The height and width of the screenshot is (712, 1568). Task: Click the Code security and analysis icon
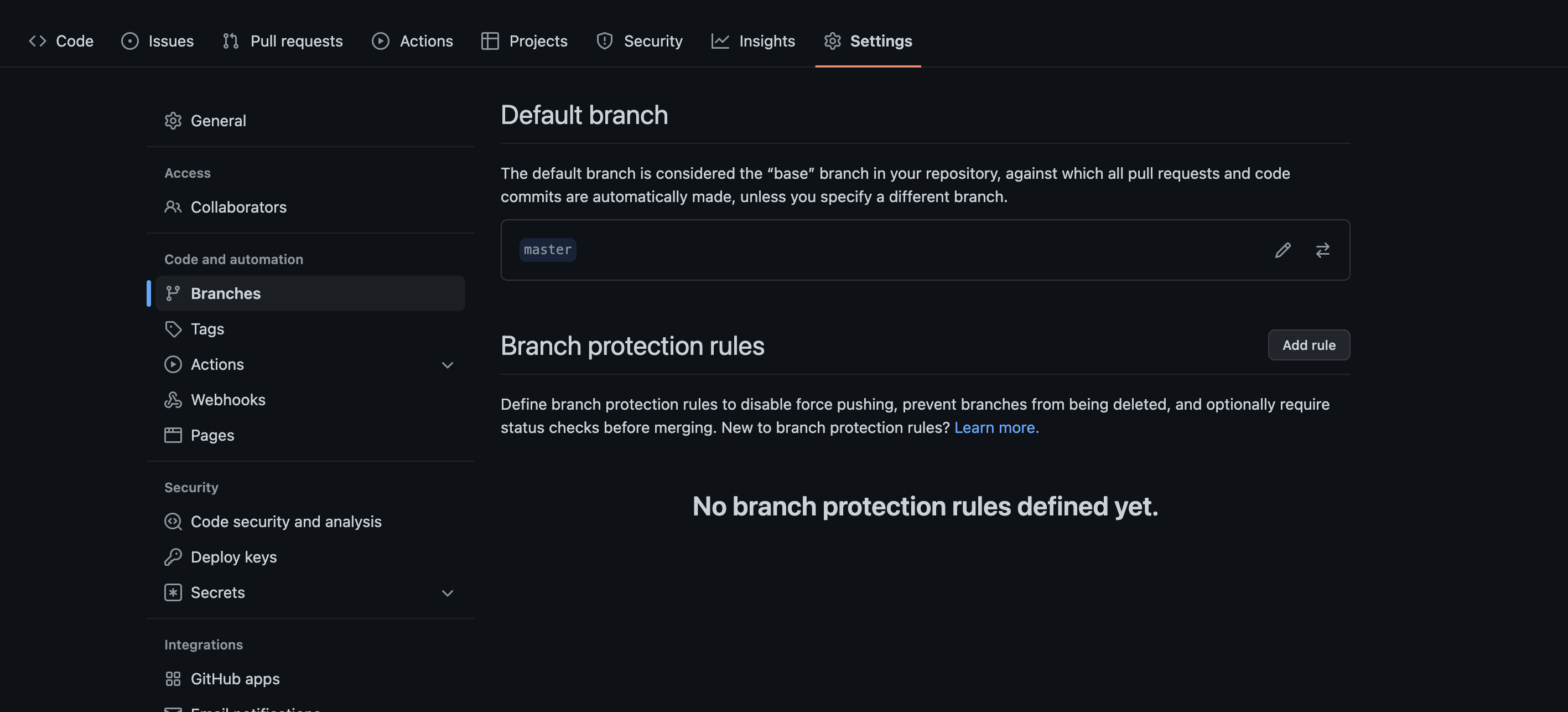tap(173, 522)
